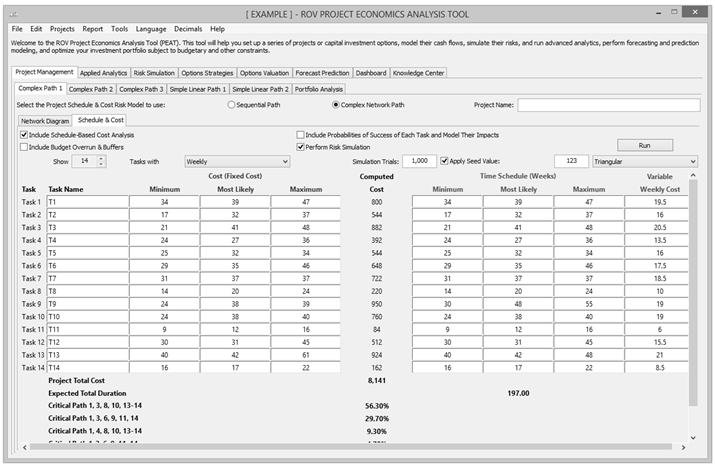715x464 pixels.
Task: Open the File menu
Action: 17,29
